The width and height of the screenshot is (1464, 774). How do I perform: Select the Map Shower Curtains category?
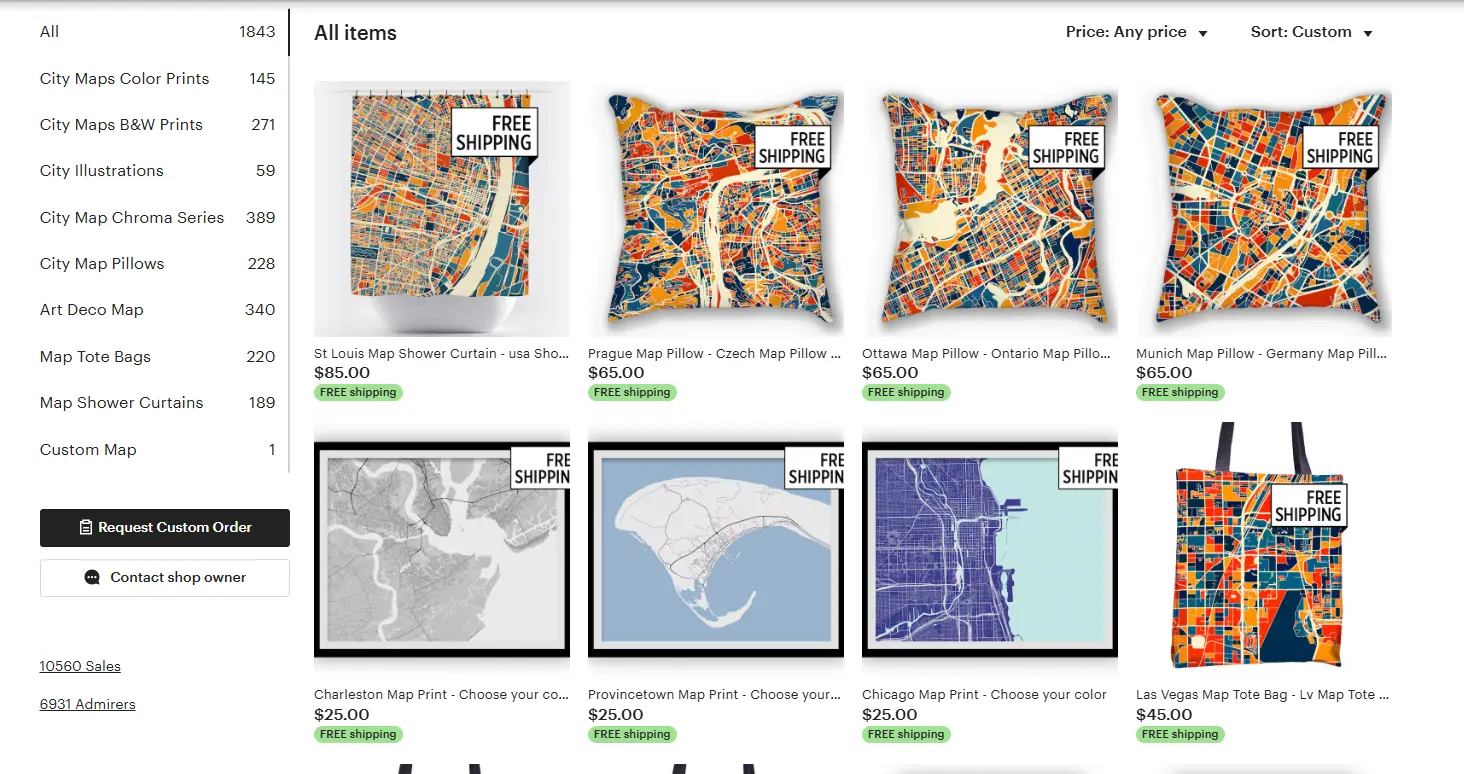[121, 402]
